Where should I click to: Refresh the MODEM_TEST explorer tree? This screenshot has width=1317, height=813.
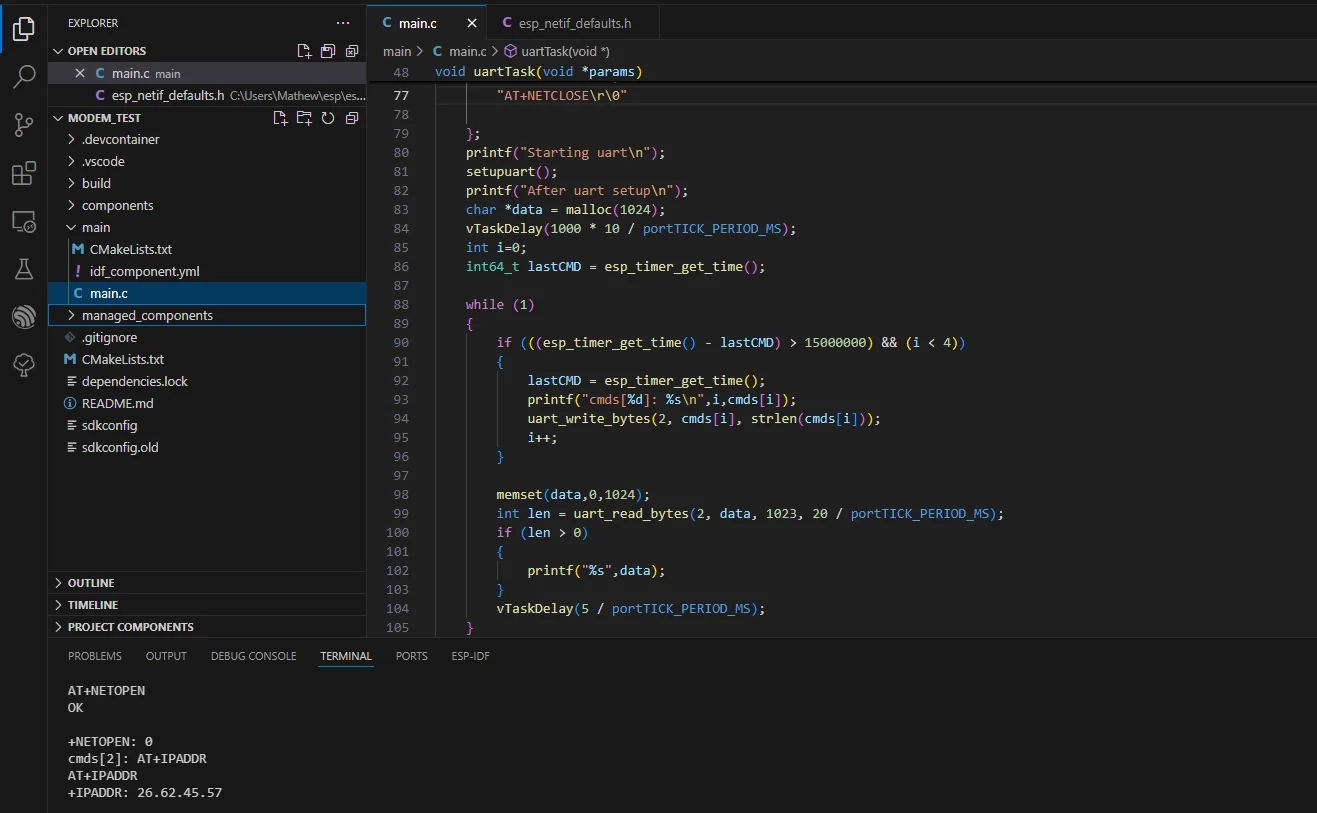[x=328, y=118]
